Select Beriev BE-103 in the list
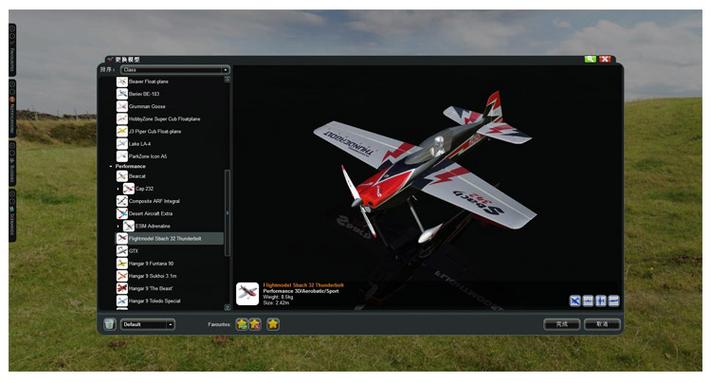Viewport: 711px width, 383px height. [144, 94]
